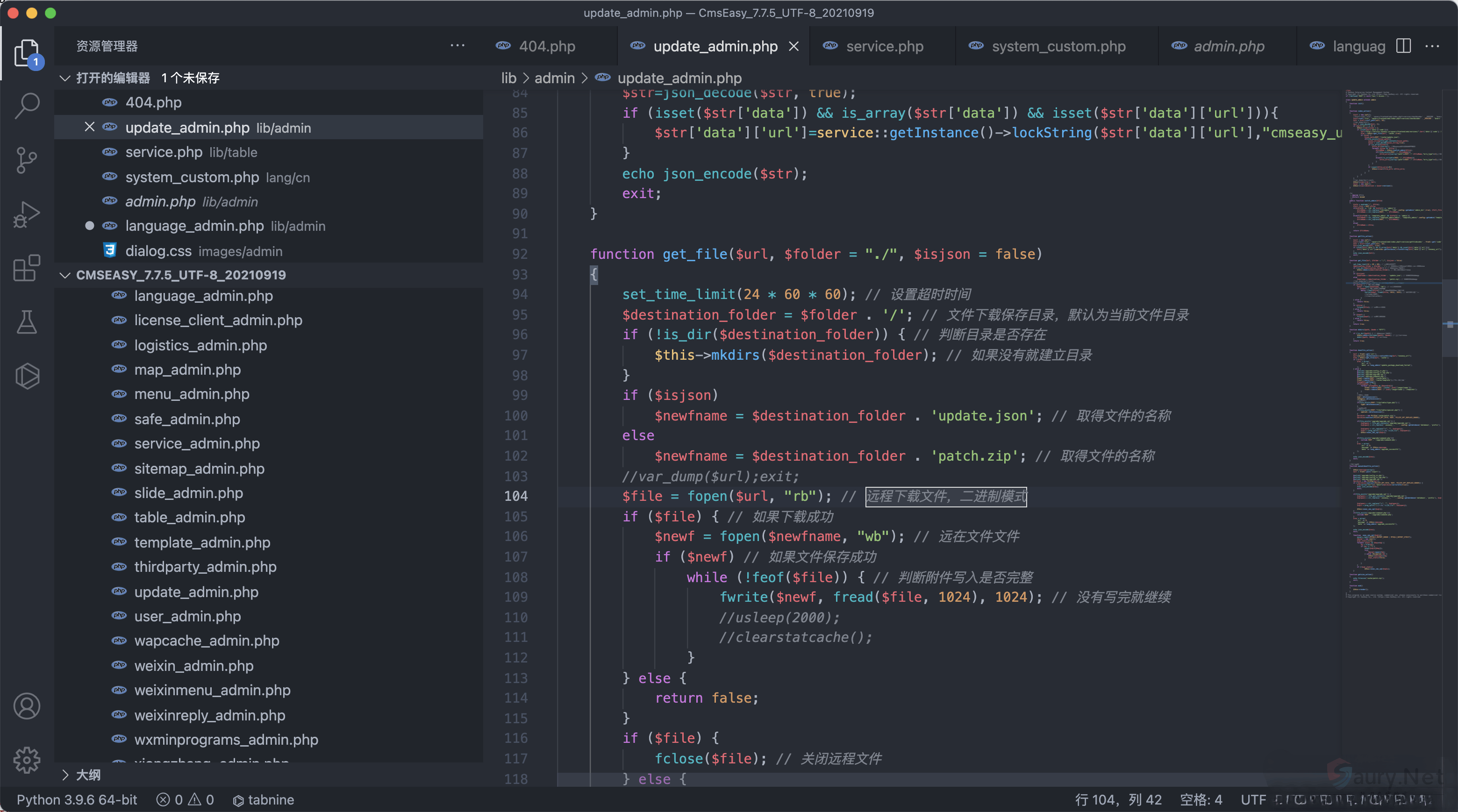Open the Search view in activity bar
Screen dimensions: 1458x812
27,106
